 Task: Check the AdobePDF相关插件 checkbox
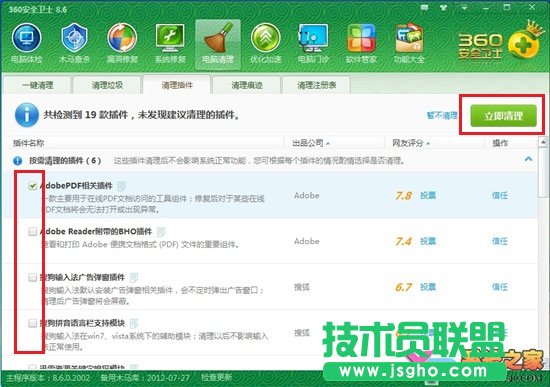click(33, 186)
